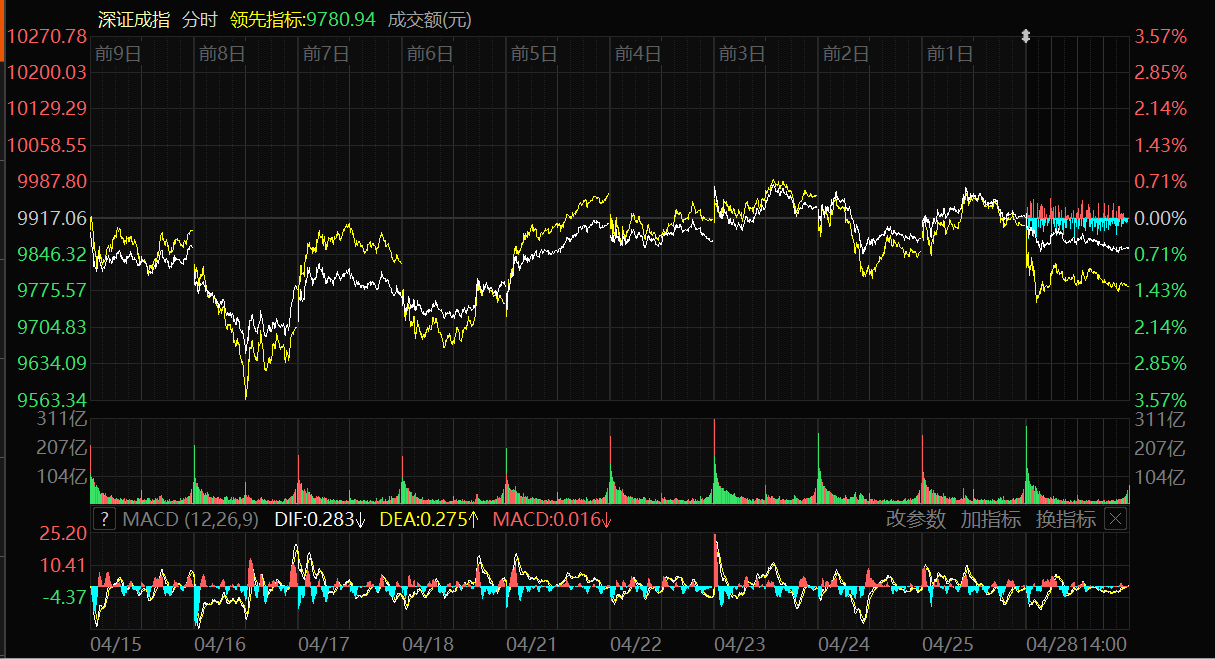Click the 9917.06 price axis label
Image resolution: width=1215 pixels, height=659 pixels.
(x=50, y=218)
